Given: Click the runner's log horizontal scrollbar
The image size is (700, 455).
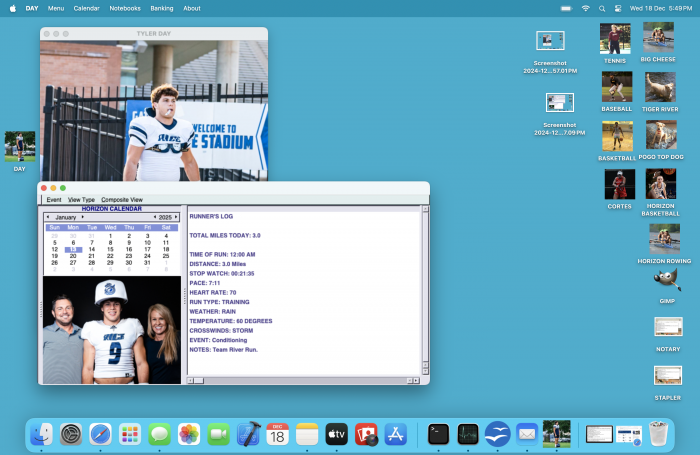Looking at the screenshot, I should click(300, 380).
